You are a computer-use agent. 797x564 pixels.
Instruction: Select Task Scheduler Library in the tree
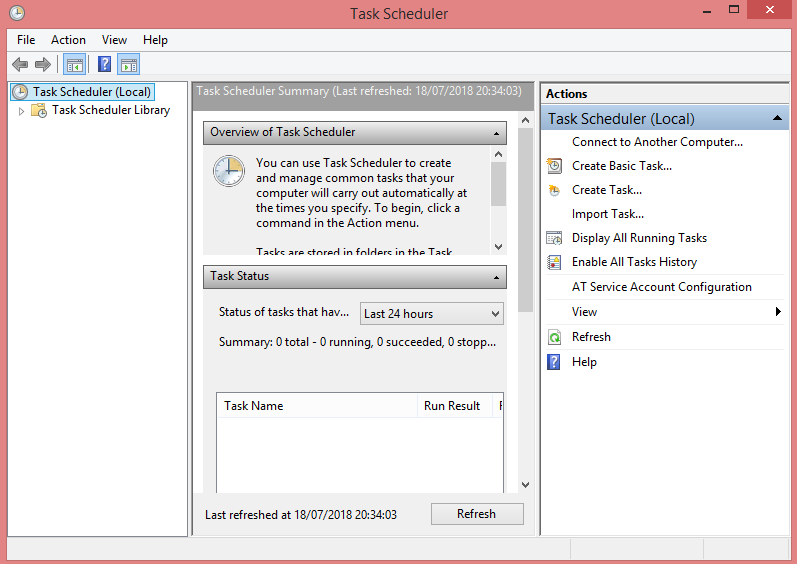click(111, 110)
